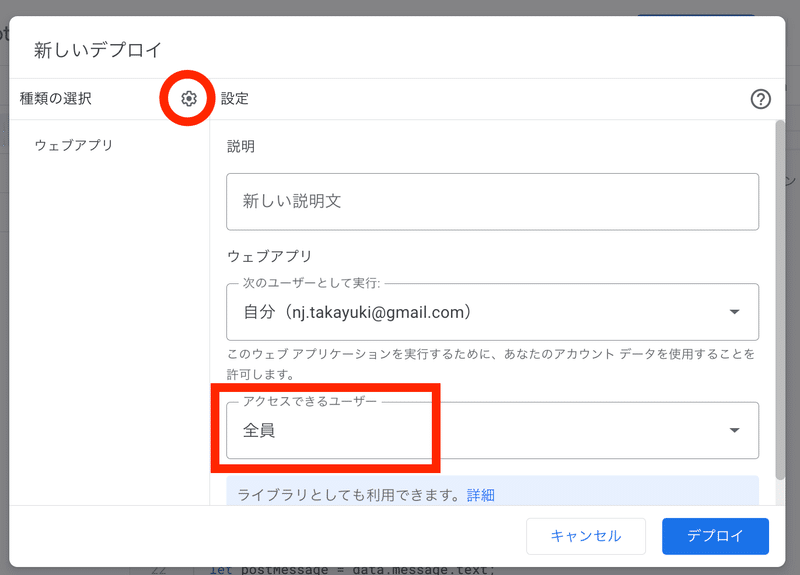This screenshot has height=575, width=800.
Task: Click the gear icon beside 種類の選択
Action: tap(189, 98)
